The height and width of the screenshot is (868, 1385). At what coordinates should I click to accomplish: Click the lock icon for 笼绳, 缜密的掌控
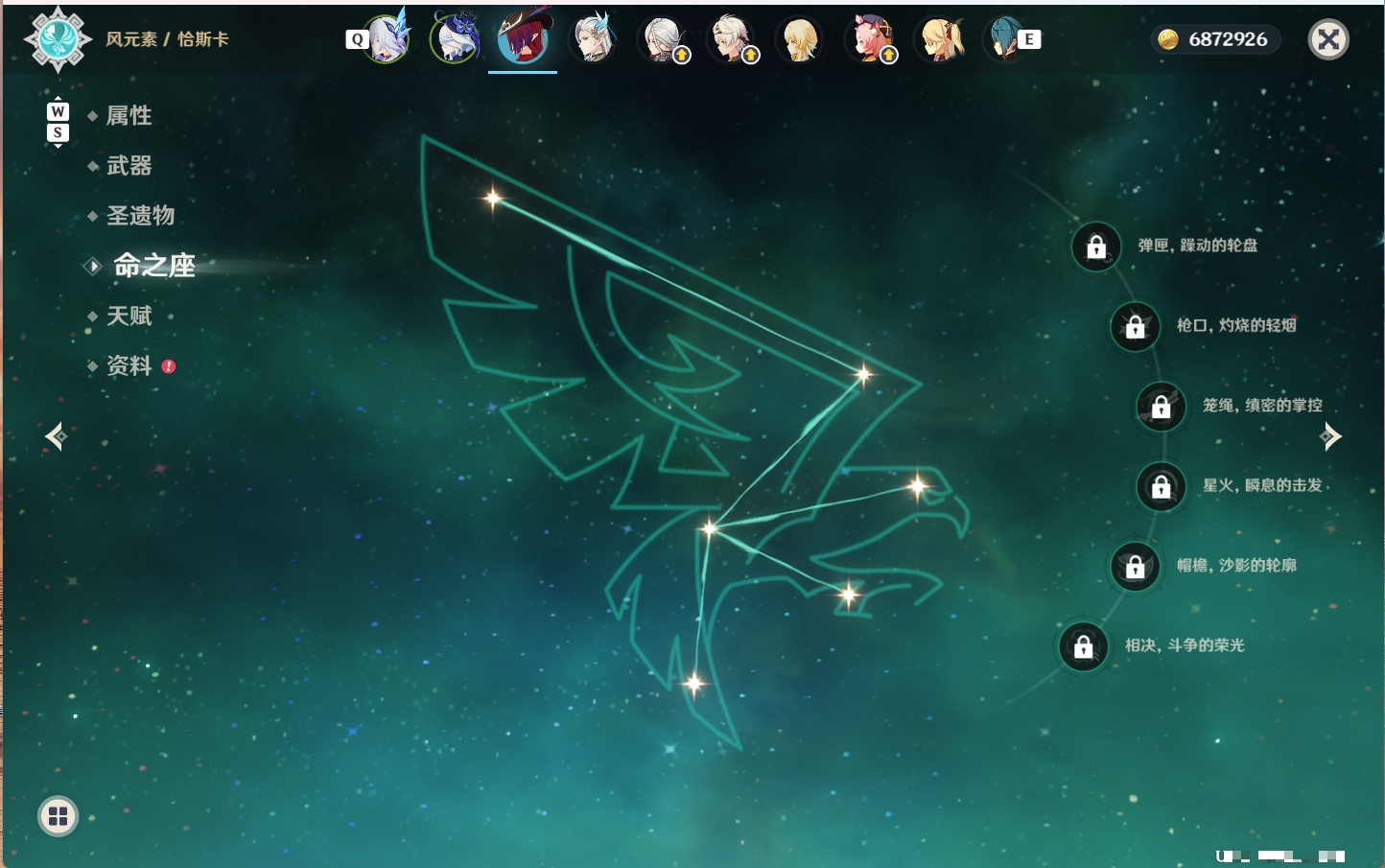tap(1162, 407)
